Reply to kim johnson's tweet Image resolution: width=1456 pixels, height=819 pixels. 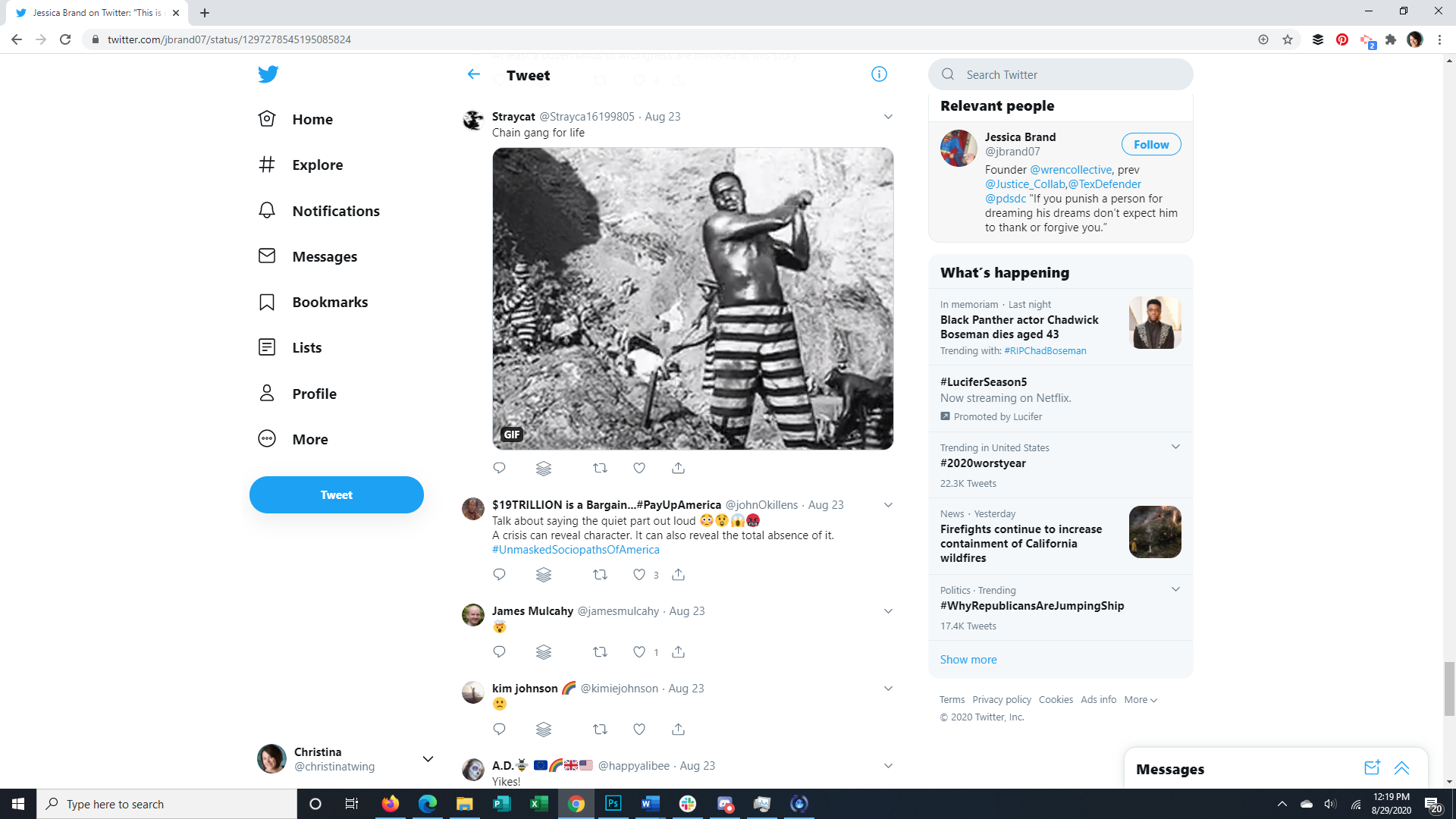[499, 730]
